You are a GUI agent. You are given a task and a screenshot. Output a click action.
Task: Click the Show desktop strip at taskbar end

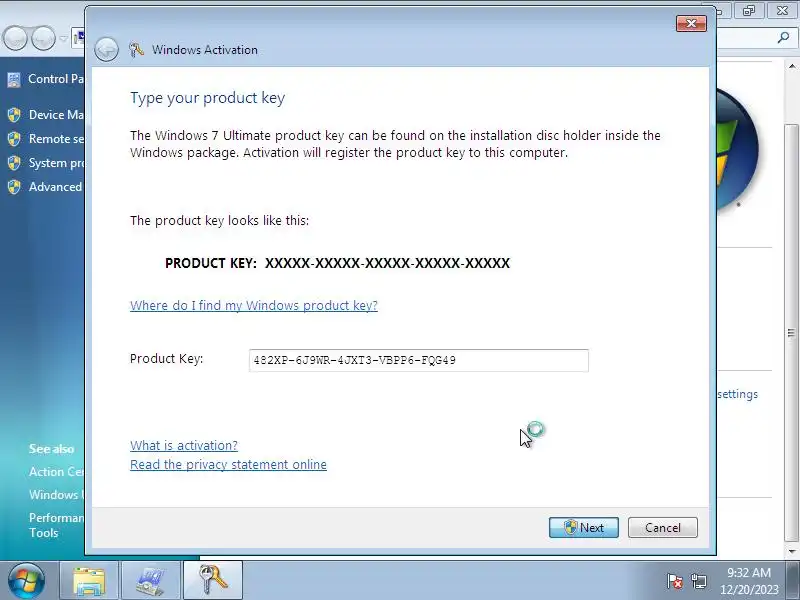coord(793,581)
